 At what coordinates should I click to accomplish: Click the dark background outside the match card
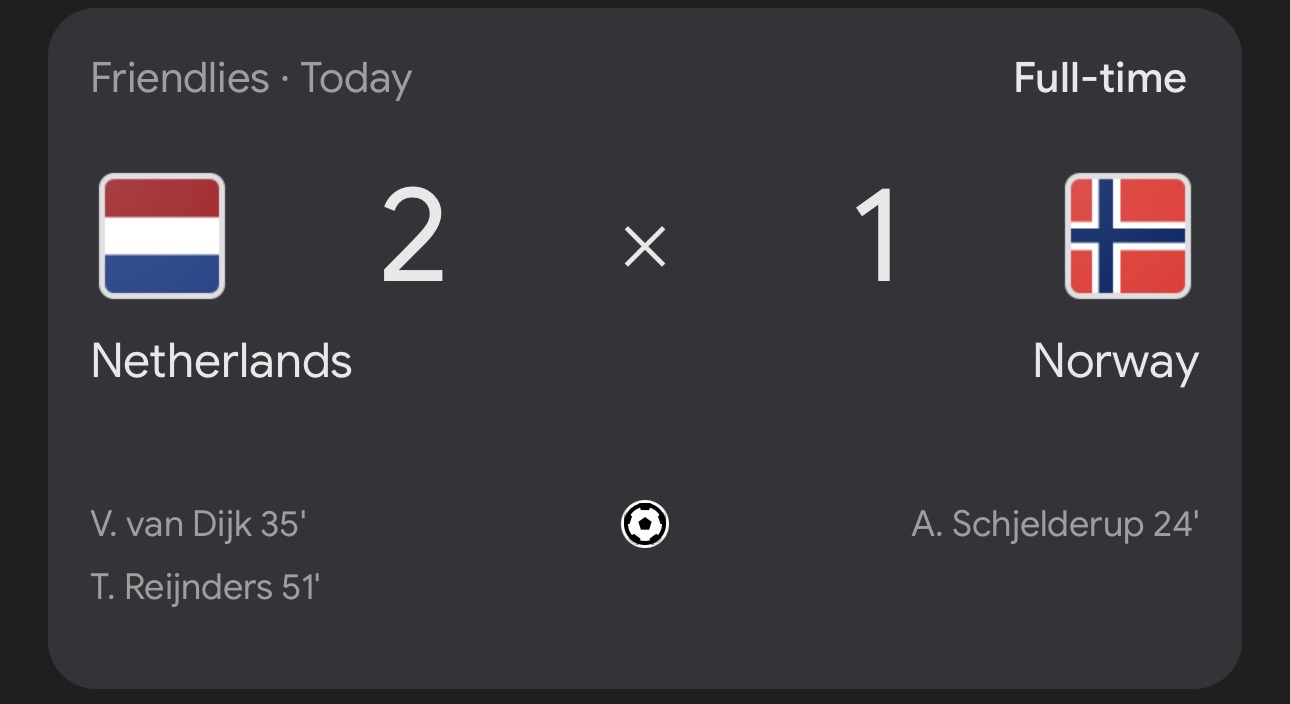[x=22, y=350]
